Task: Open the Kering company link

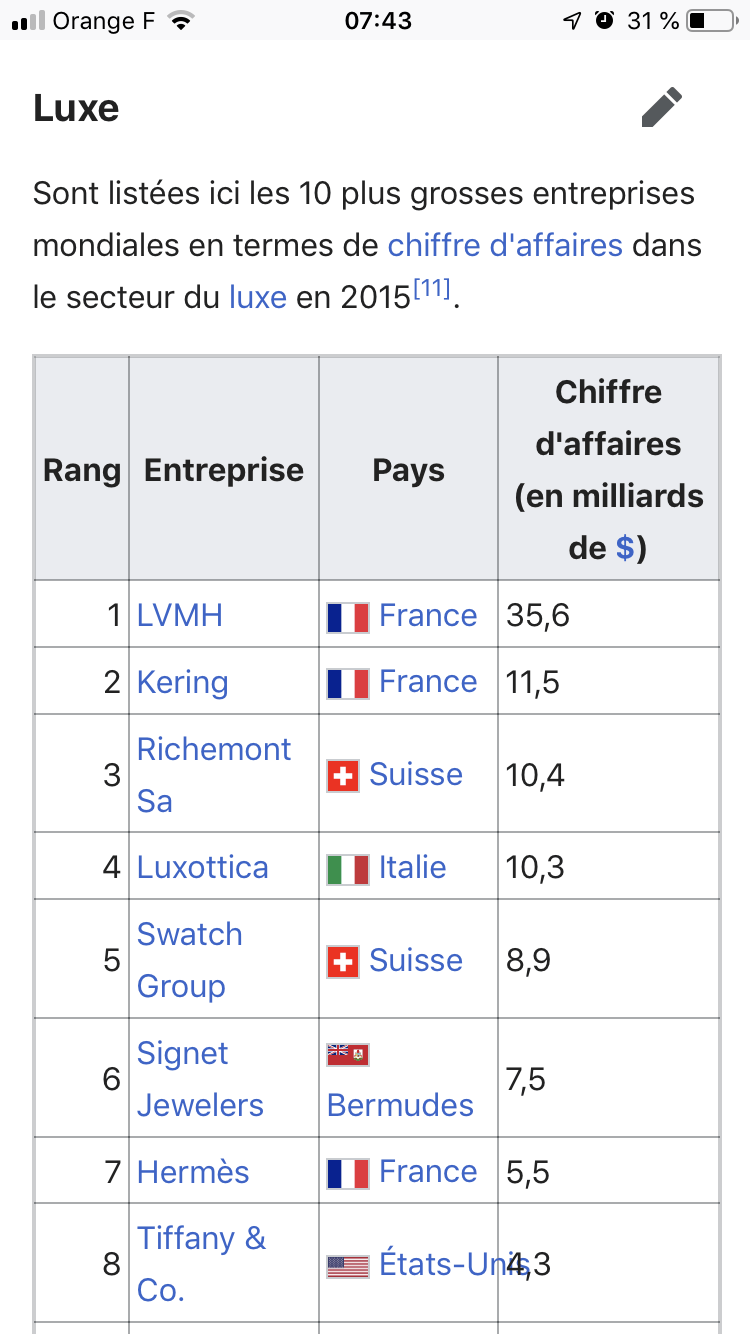Action: (x=183, y=682)
